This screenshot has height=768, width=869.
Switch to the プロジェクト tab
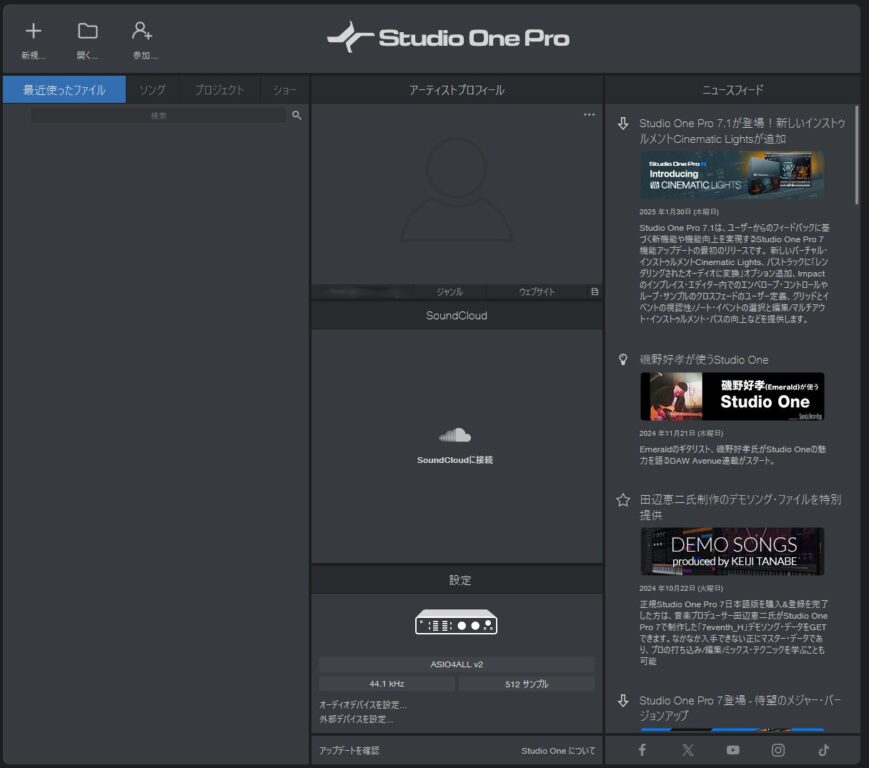coord(218,90)
